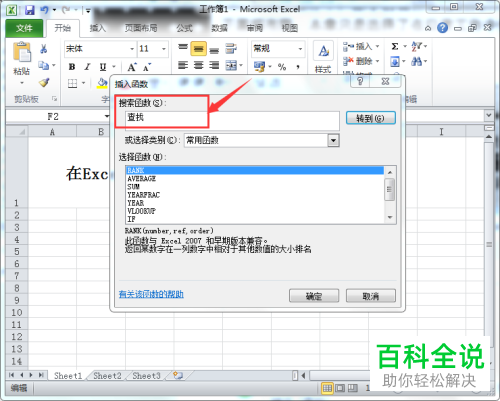The image size is (500, 401).
Task: Click the AutoSum sigma icon
Action: coord(395,46)
